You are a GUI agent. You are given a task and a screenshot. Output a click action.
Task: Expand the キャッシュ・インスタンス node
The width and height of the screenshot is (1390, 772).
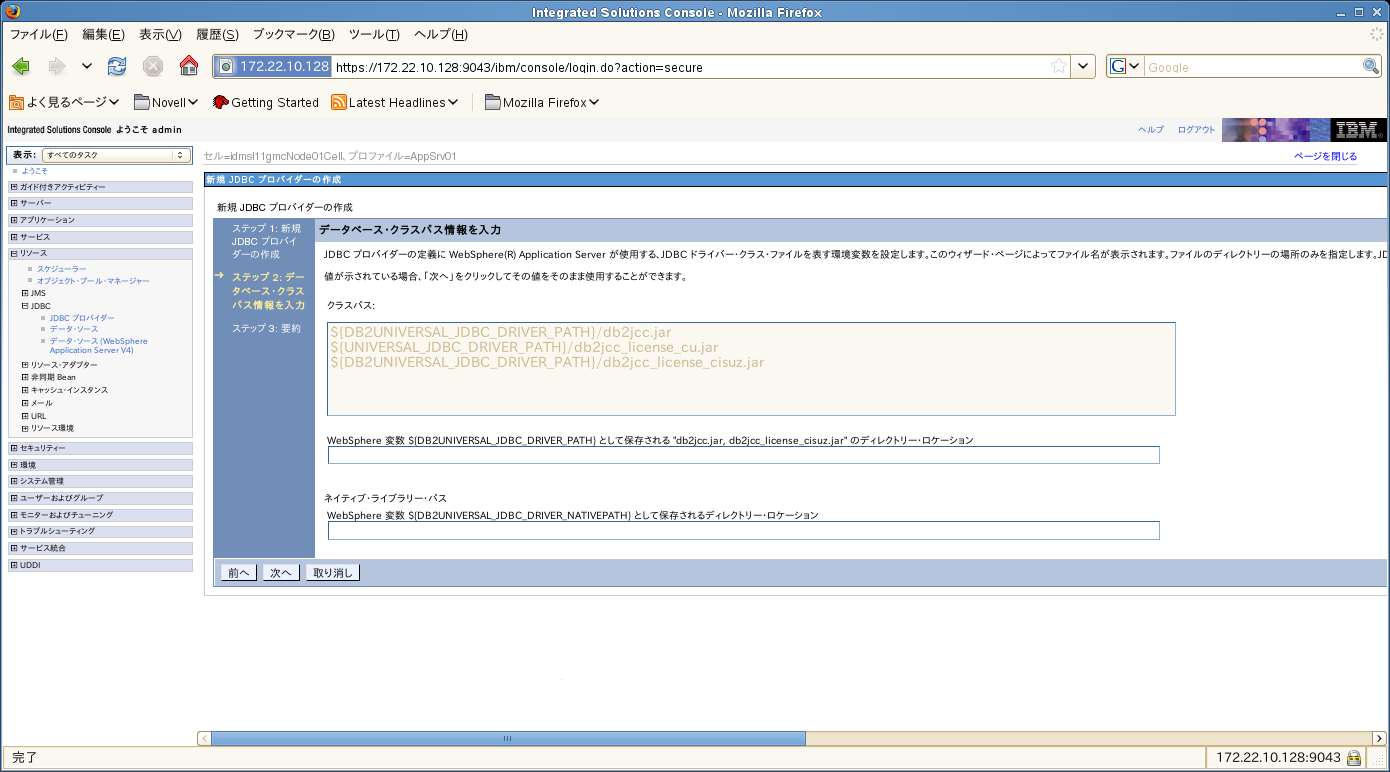[x=25, y=390]
